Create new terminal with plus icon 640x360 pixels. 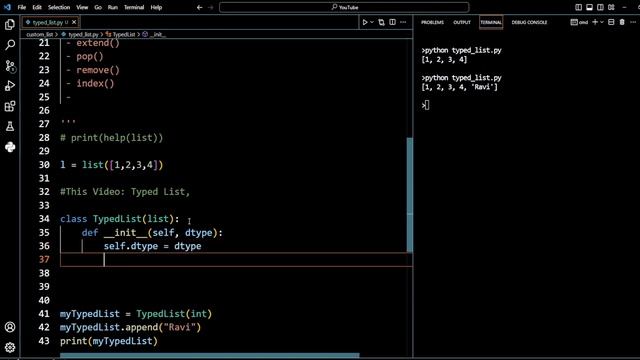tap(595, 22)
